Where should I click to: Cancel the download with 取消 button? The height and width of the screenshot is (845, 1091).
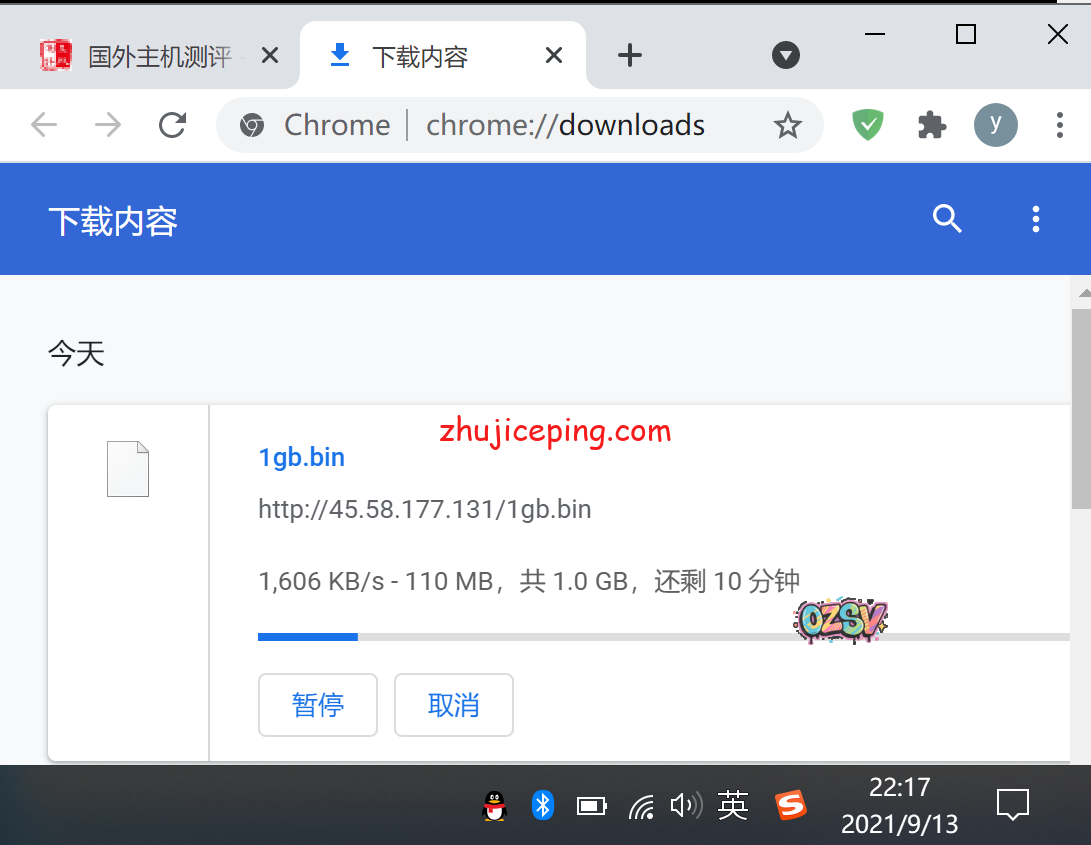point(454,705)
